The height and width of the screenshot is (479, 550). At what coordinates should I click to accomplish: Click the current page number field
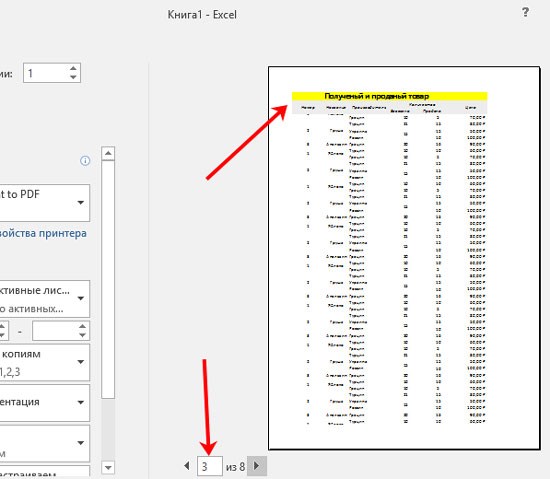click(x=210, y=466)
